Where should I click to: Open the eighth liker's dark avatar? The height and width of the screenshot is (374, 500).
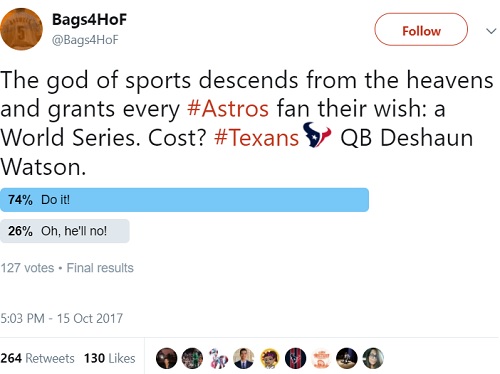point(347,358)
